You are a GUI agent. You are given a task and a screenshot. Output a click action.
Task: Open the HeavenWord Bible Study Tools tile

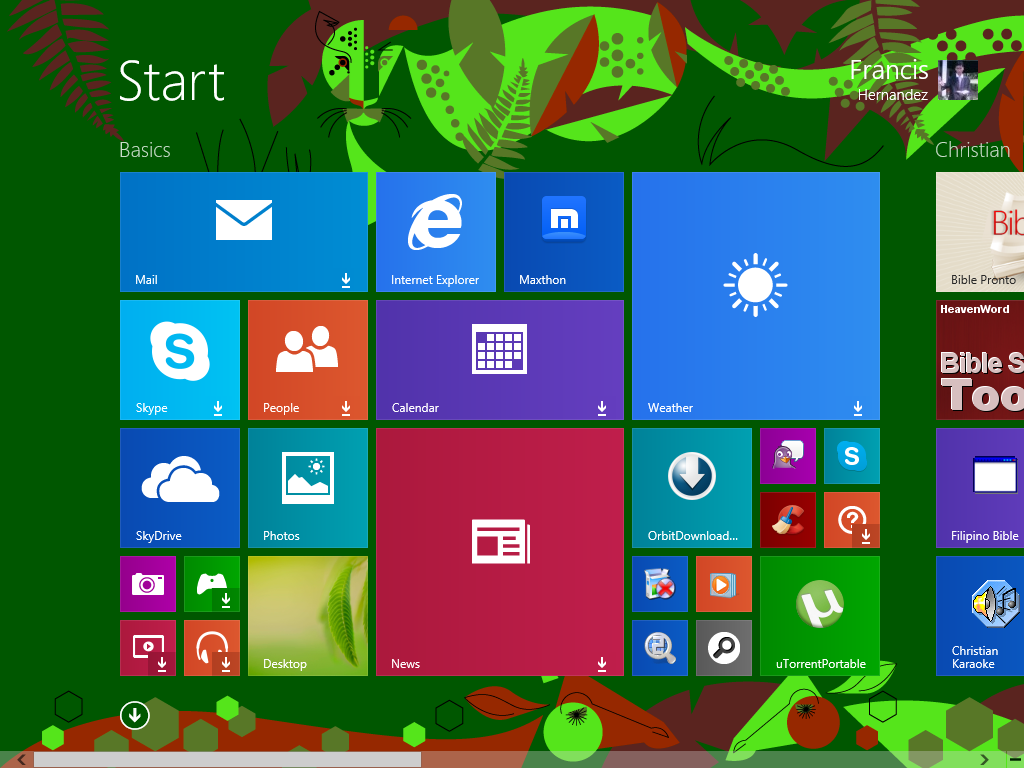point(980,360)
